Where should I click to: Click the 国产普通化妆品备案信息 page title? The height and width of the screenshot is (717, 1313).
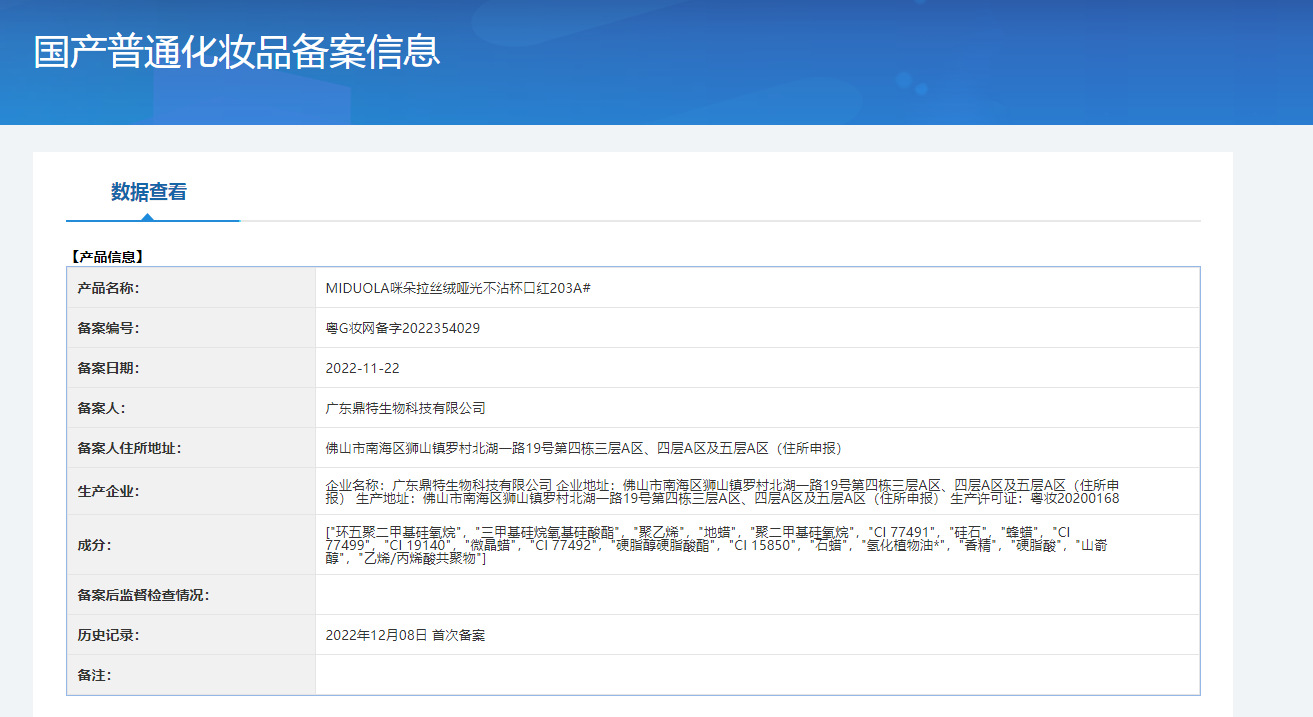pos(237,52)
